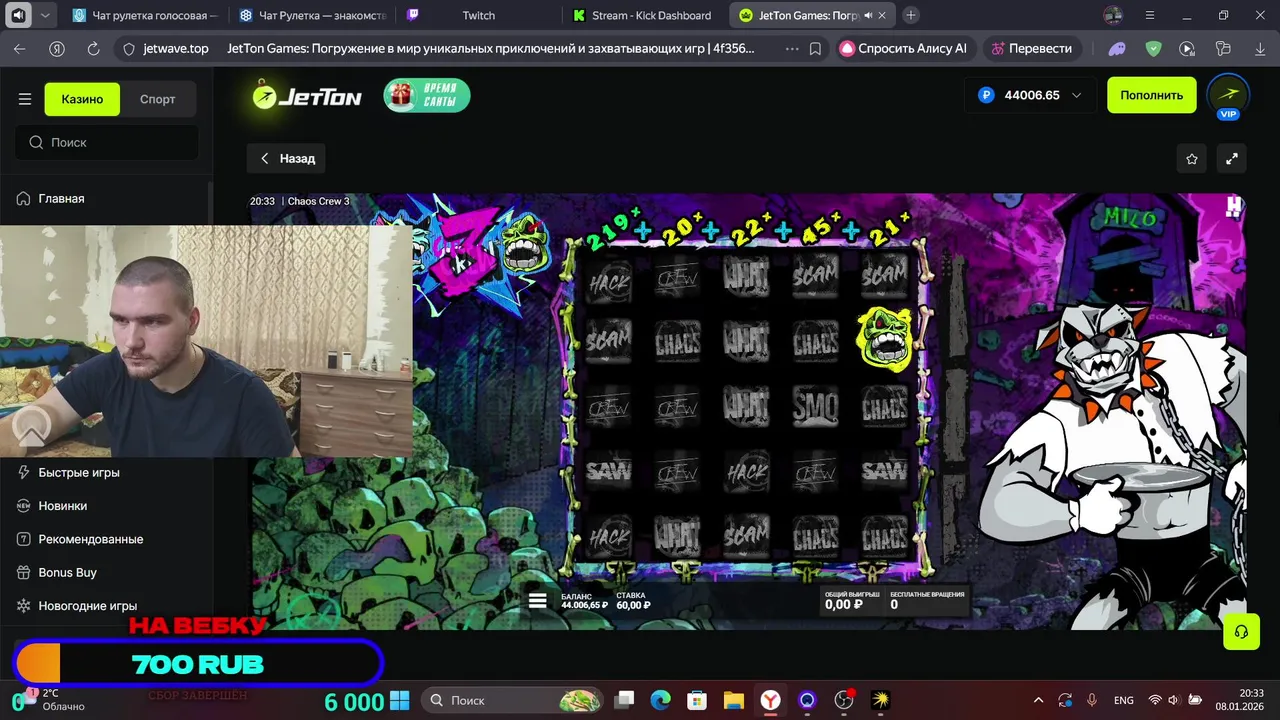Open Yandex Browser from the taskbar
This screenshot has height=720, width=1280.
(770, 700)
